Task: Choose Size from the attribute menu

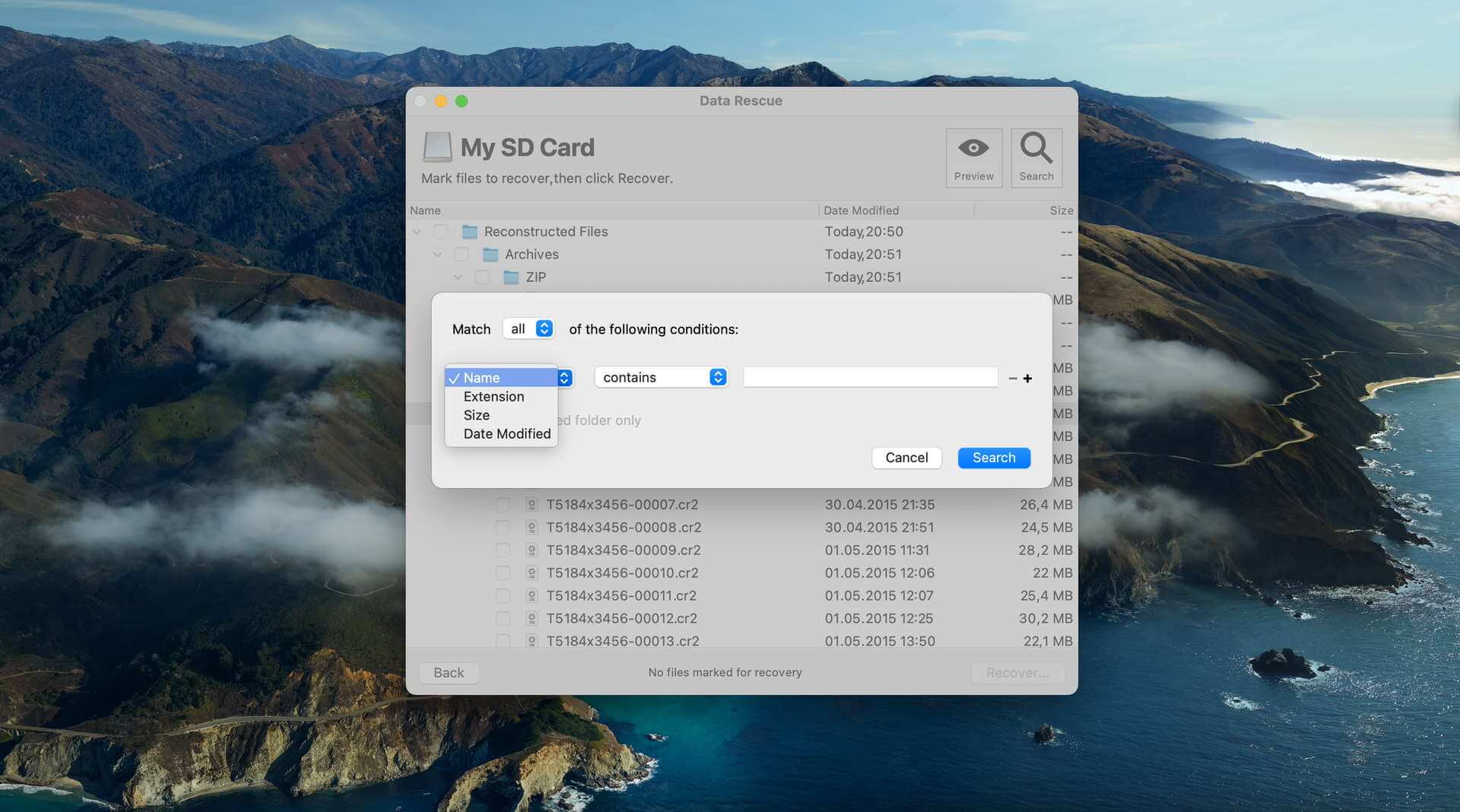Action: 501,415
